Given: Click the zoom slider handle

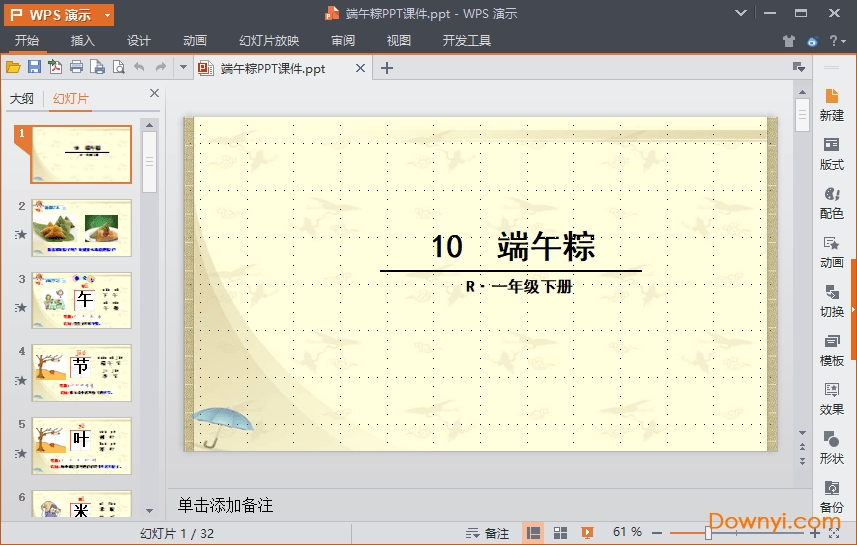Looking at the screenshot, I should (x=708, y=532).
